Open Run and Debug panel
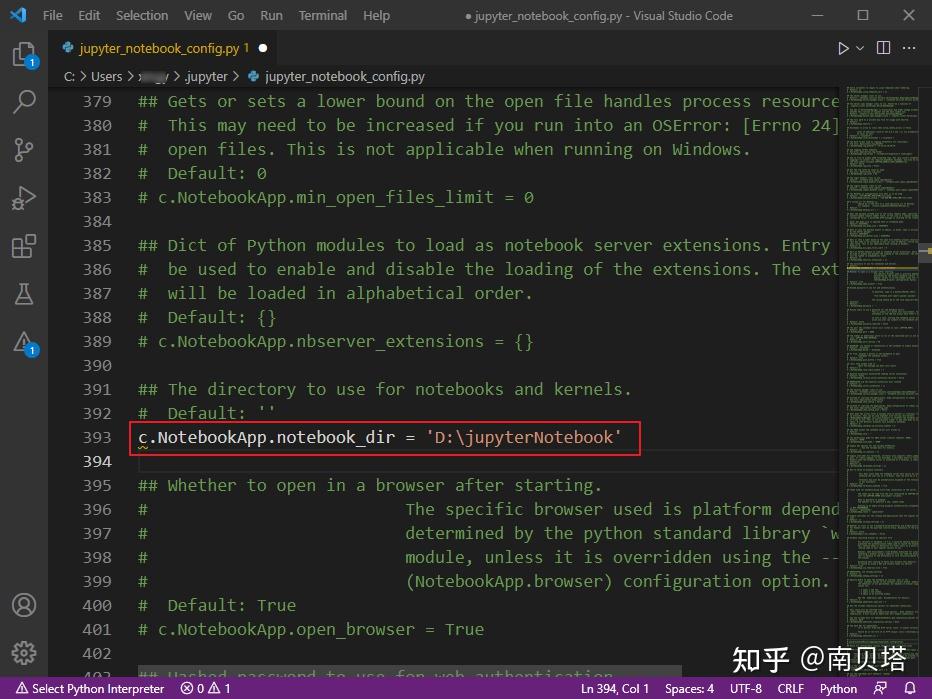932x699 pixels. 25,197
